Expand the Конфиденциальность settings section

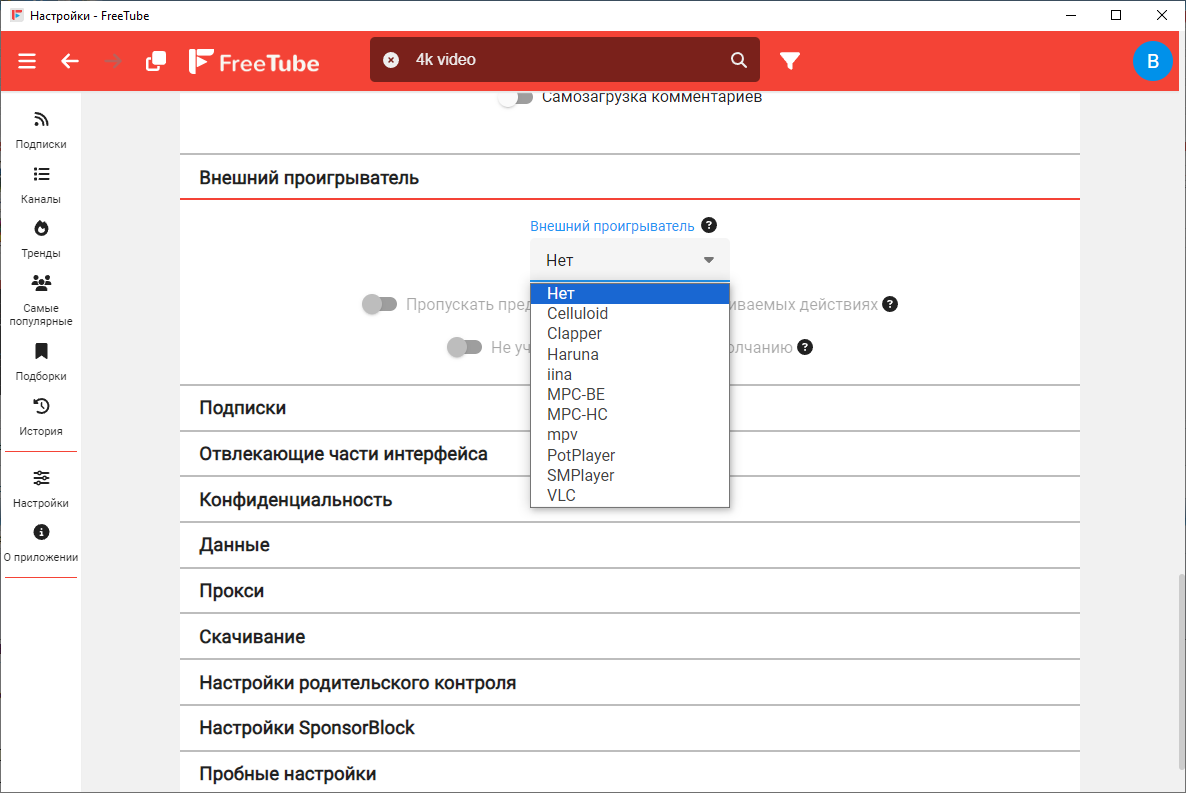(x=295, y=500)
